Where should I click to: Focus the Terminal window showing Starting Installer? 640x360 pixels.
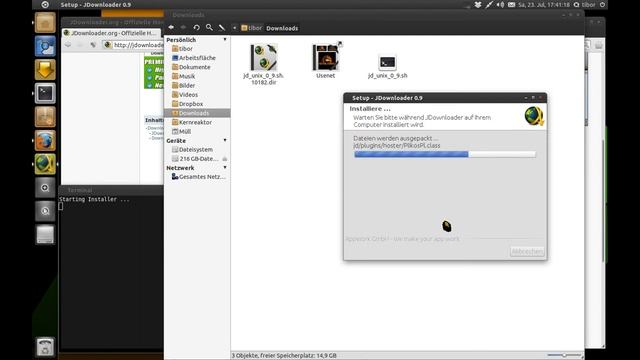tap(111, 269)
